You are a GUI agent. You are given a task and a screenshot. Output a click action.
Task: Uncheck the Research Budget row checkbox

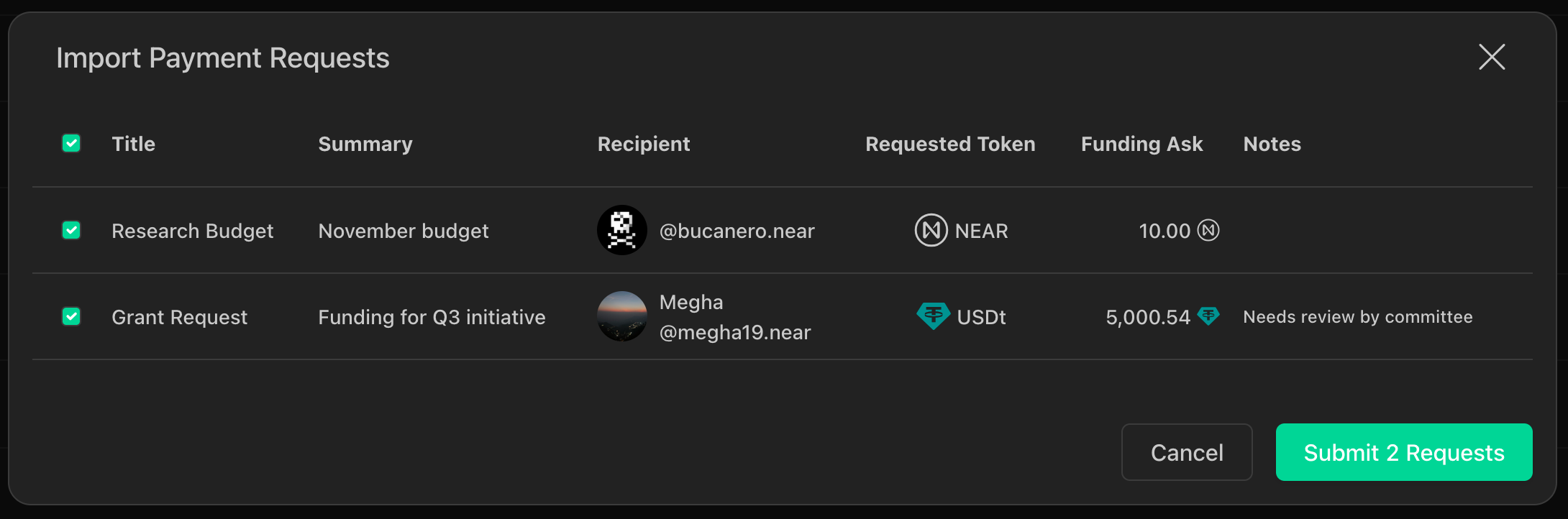(x=71, y=230)
